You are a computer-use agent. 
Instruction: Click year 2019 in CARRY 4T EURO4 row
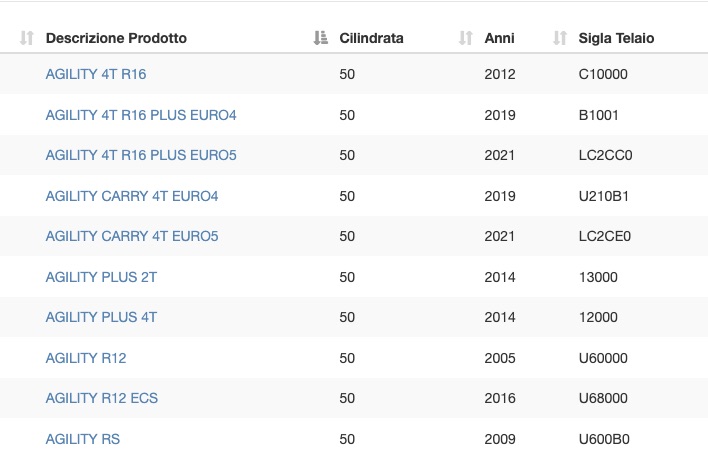click(x=500, y=196)
